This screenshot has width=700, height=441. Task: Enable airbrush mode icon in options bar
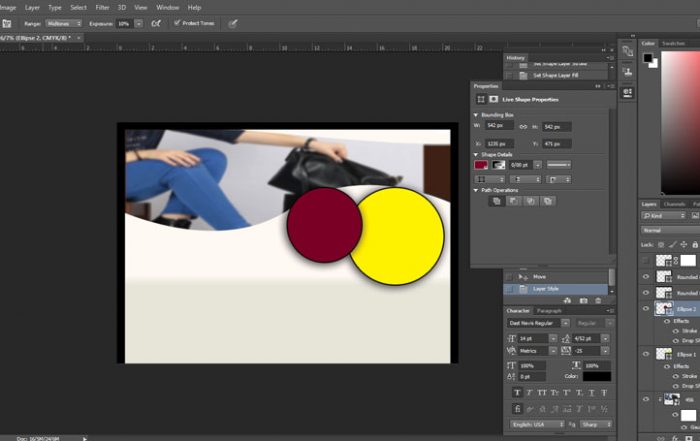point(156,24)
